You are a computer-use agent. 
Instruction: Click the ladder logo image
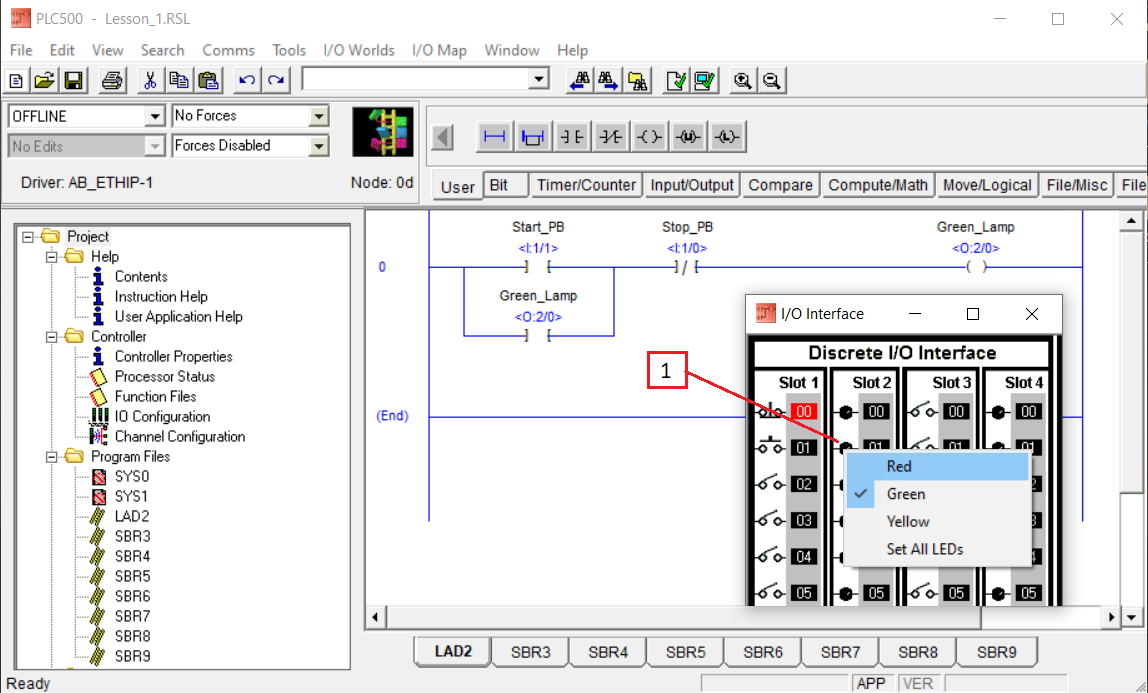click(x=383, y=132)
